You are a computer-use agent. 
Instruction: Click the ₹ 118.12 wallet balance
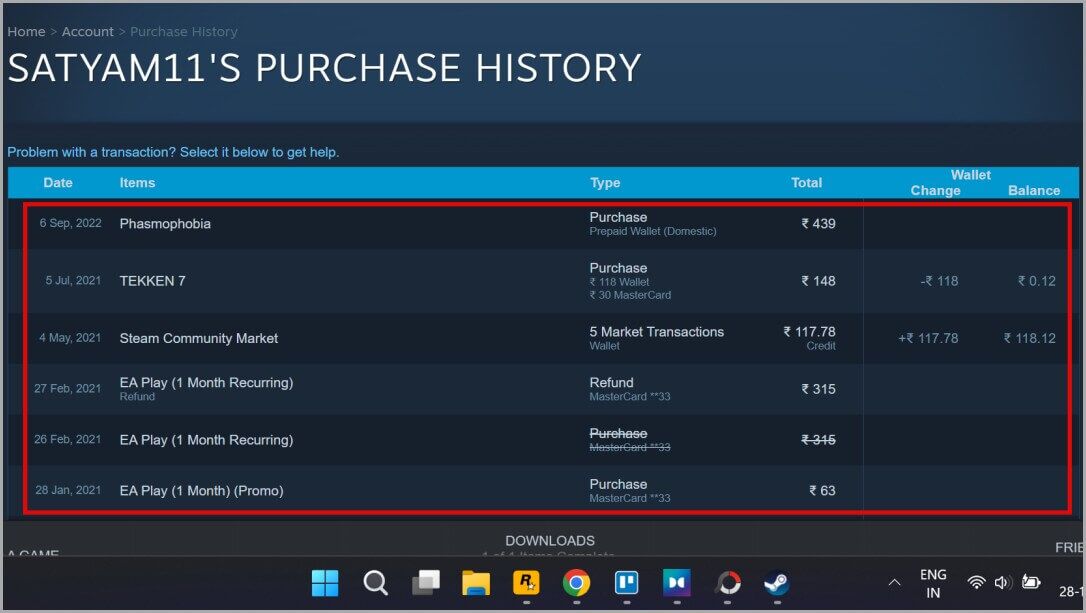tap(1029, 339)
